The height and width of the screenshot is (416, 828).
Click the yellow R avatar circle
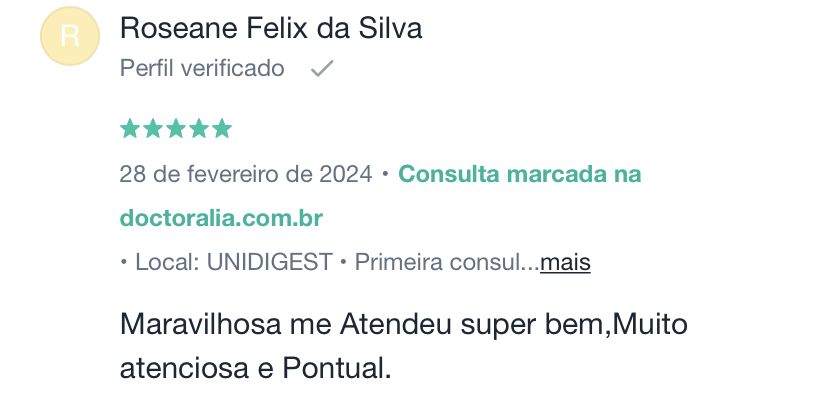coord(70,36)
